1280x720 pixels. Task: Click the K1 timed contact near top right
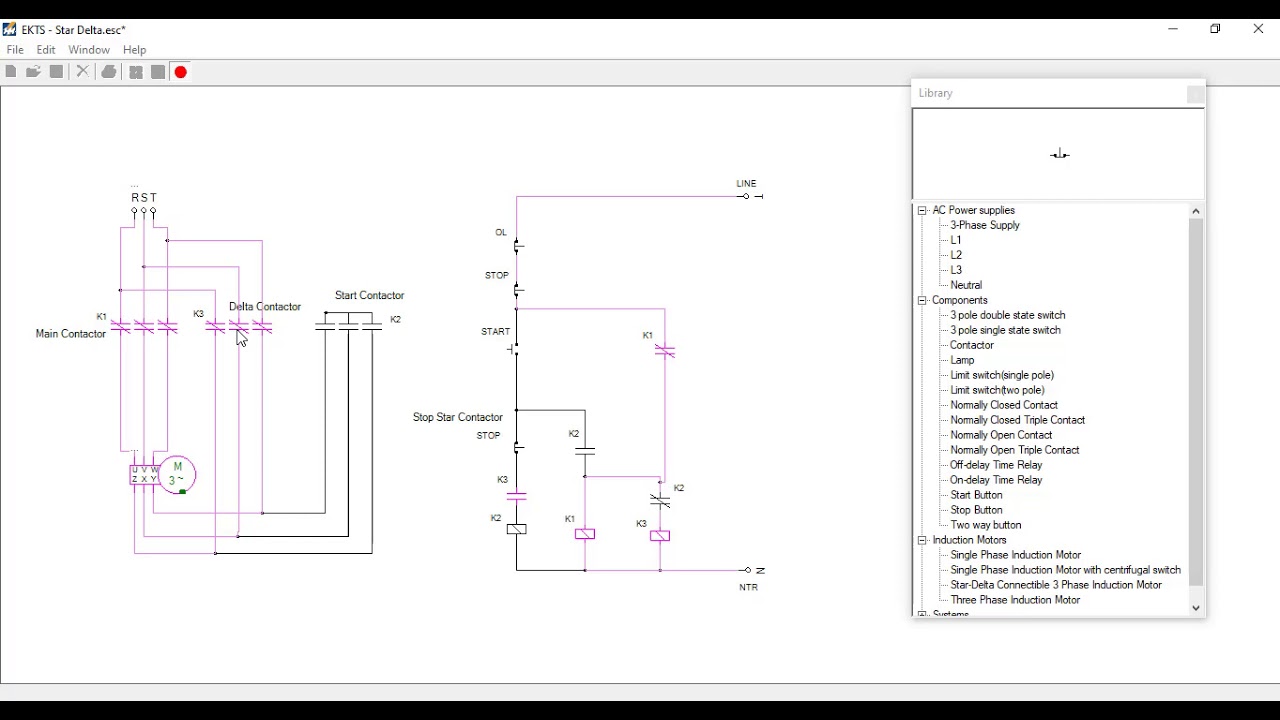(665, 351)
